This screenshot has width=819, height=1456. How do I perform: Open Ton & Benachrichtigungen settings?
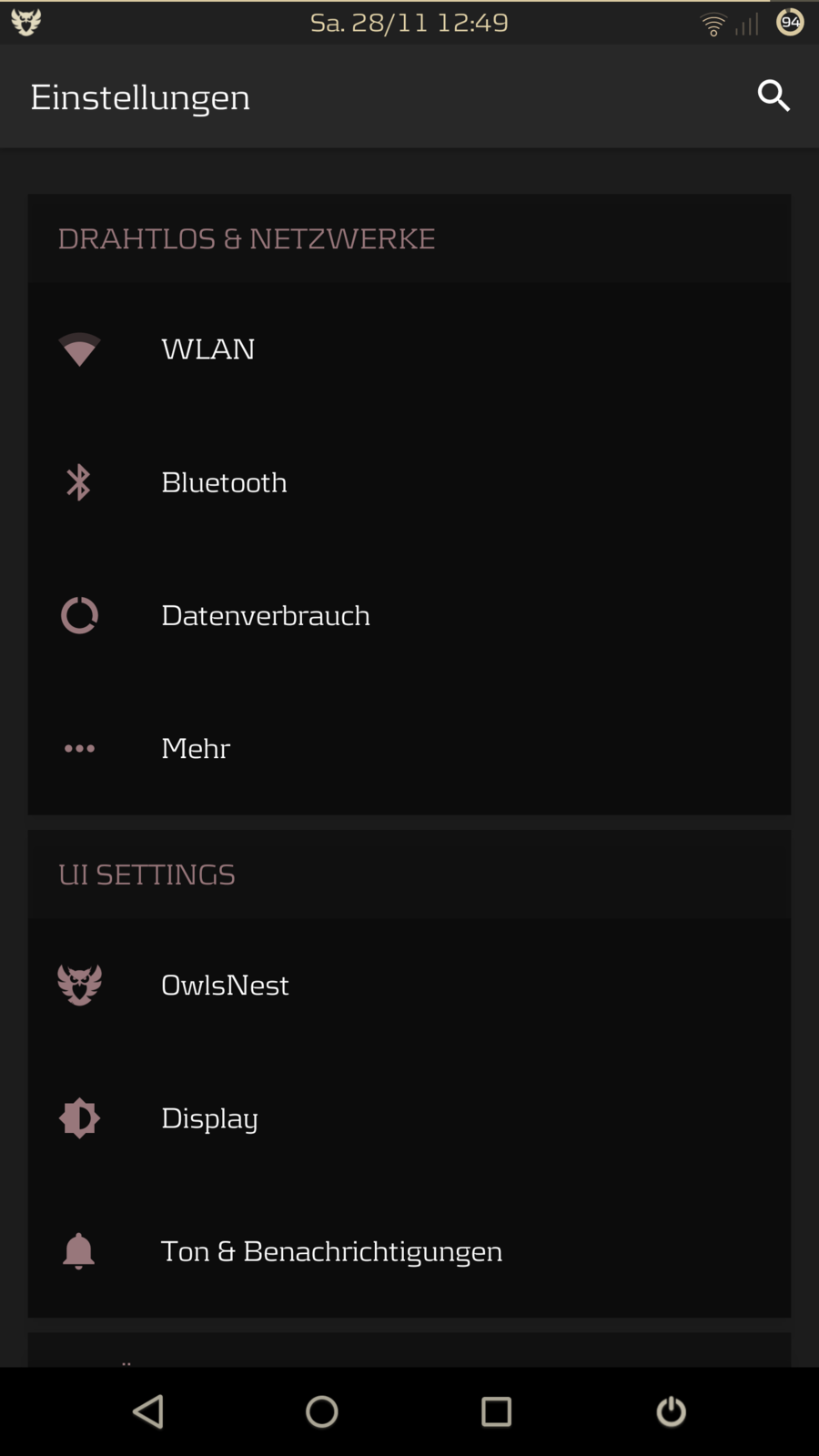(x=331, y=1251)
